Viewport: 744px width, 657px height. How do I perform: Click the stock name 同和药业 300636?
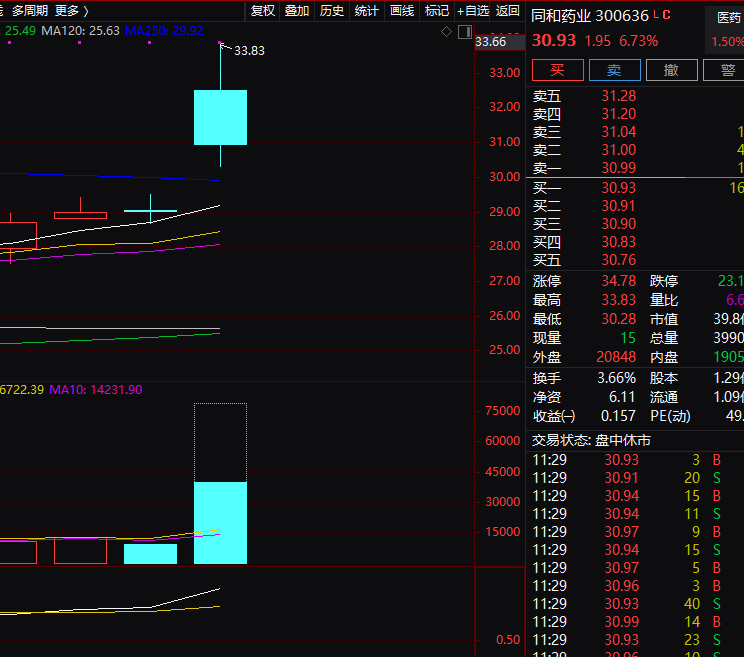pos(590,16)
